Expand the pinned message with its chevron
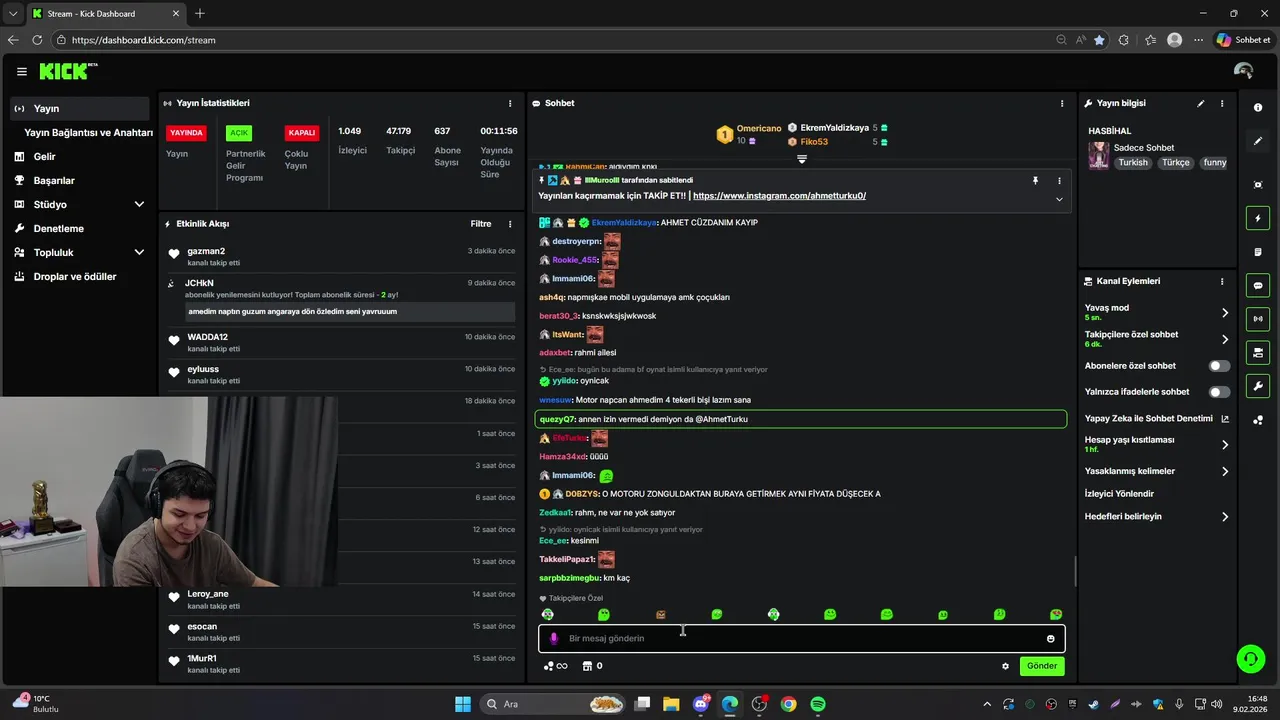 [1059, 199]
